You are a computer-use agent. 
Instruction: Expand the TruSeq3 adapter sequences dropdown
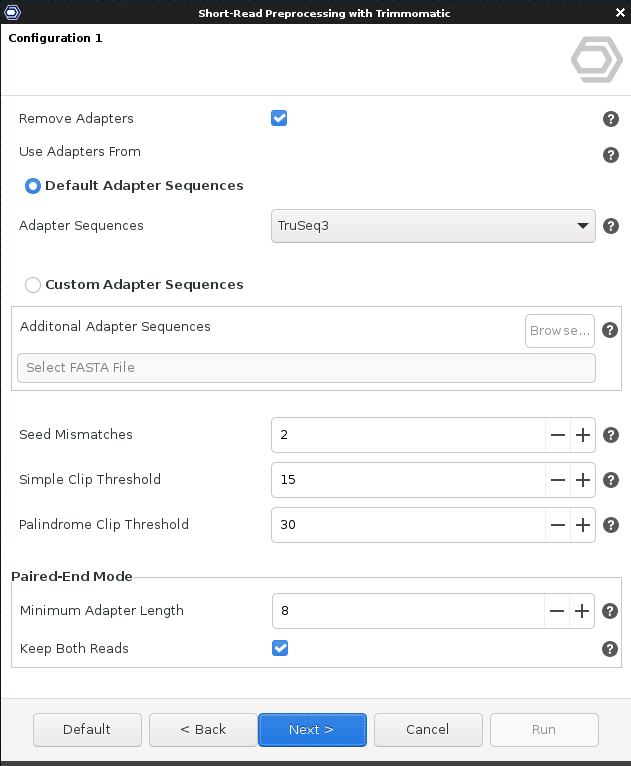coord(433,226)
